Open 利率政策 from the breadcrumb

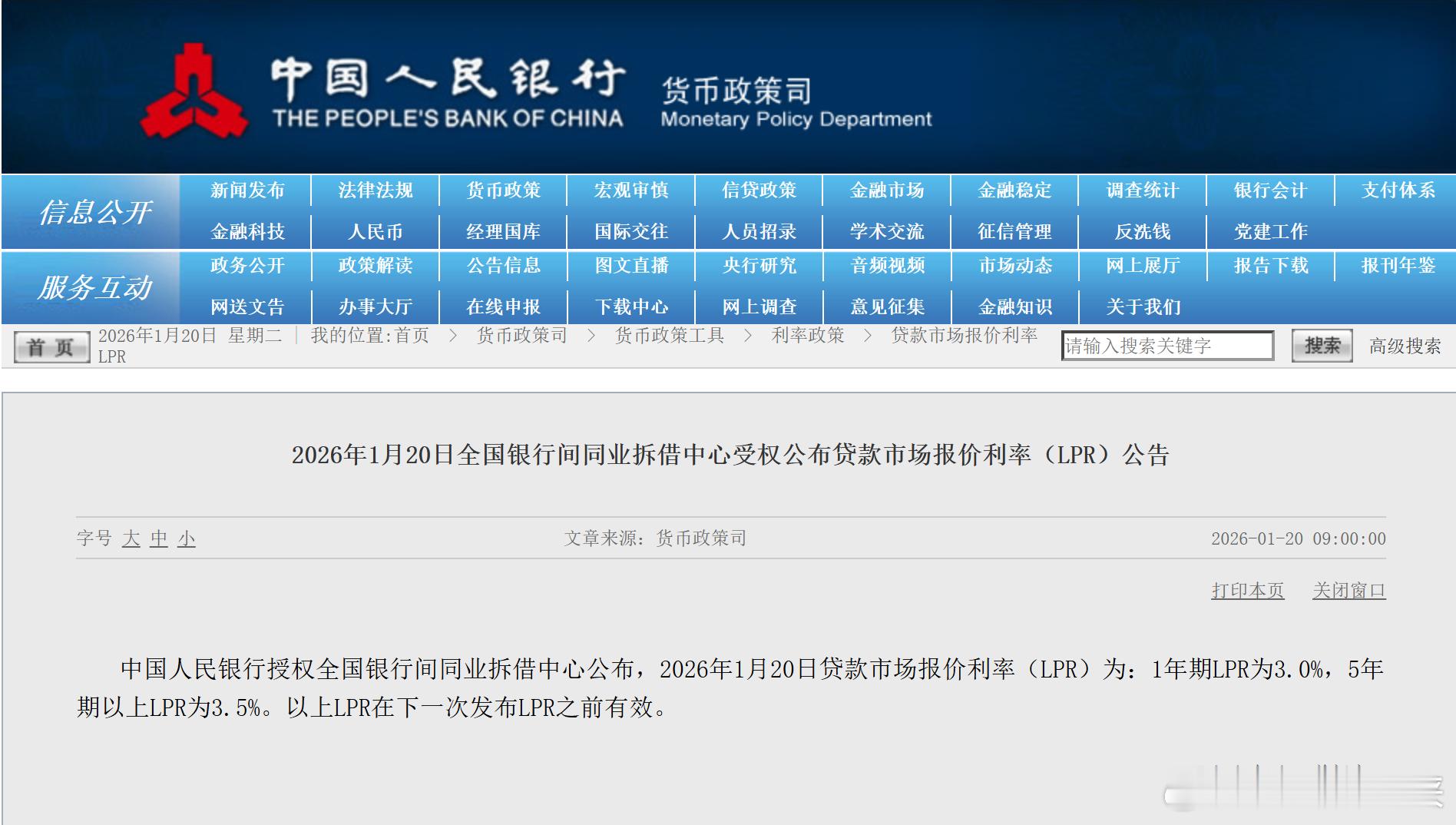(x=806, y=335)
